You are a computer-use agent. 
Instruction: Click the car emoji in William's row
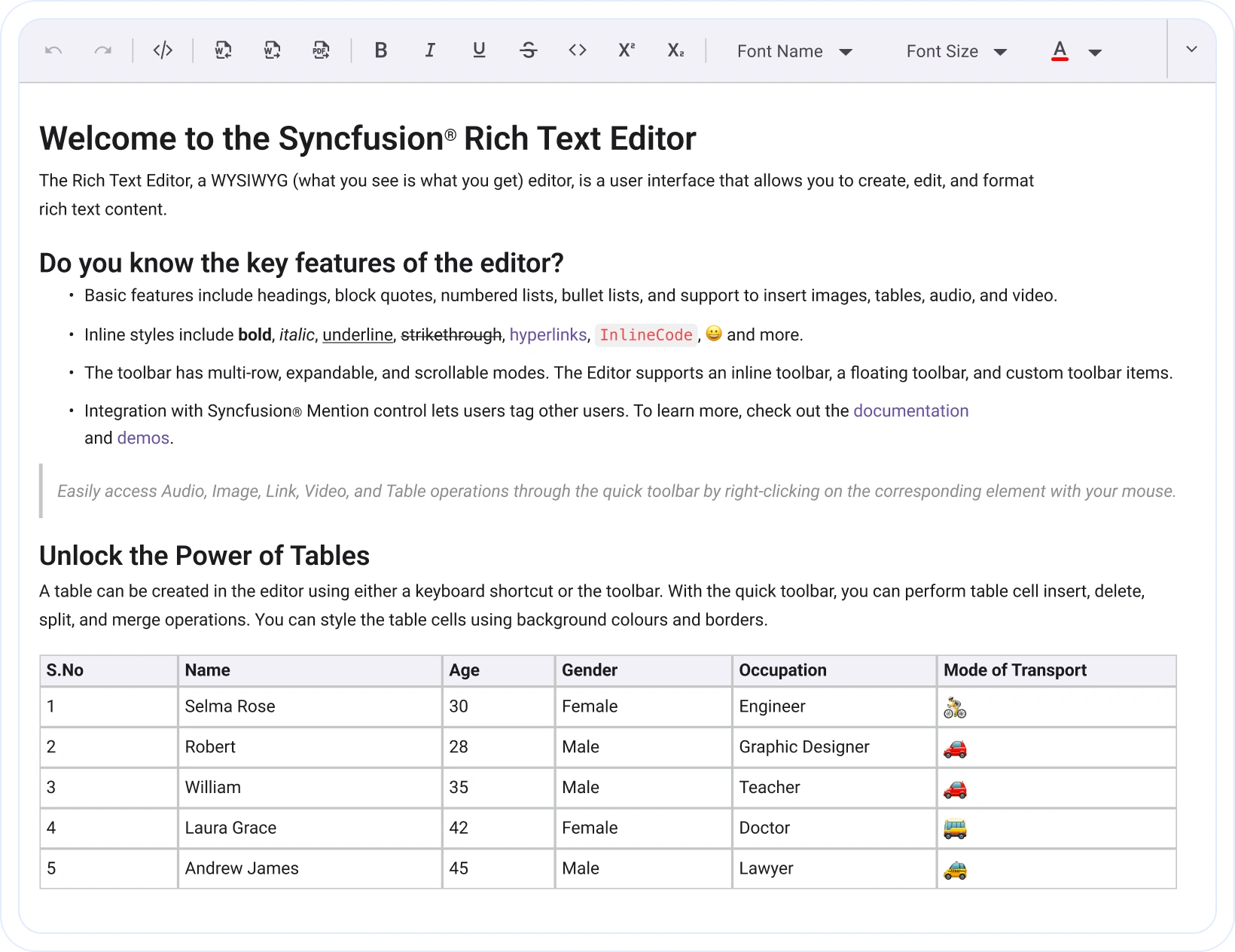[955, 789]
